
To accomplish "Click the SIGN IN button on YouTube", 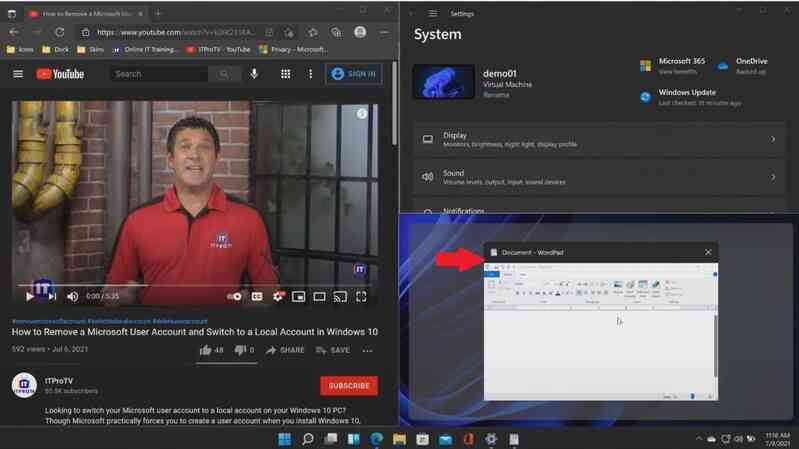I will click(354, 74).
